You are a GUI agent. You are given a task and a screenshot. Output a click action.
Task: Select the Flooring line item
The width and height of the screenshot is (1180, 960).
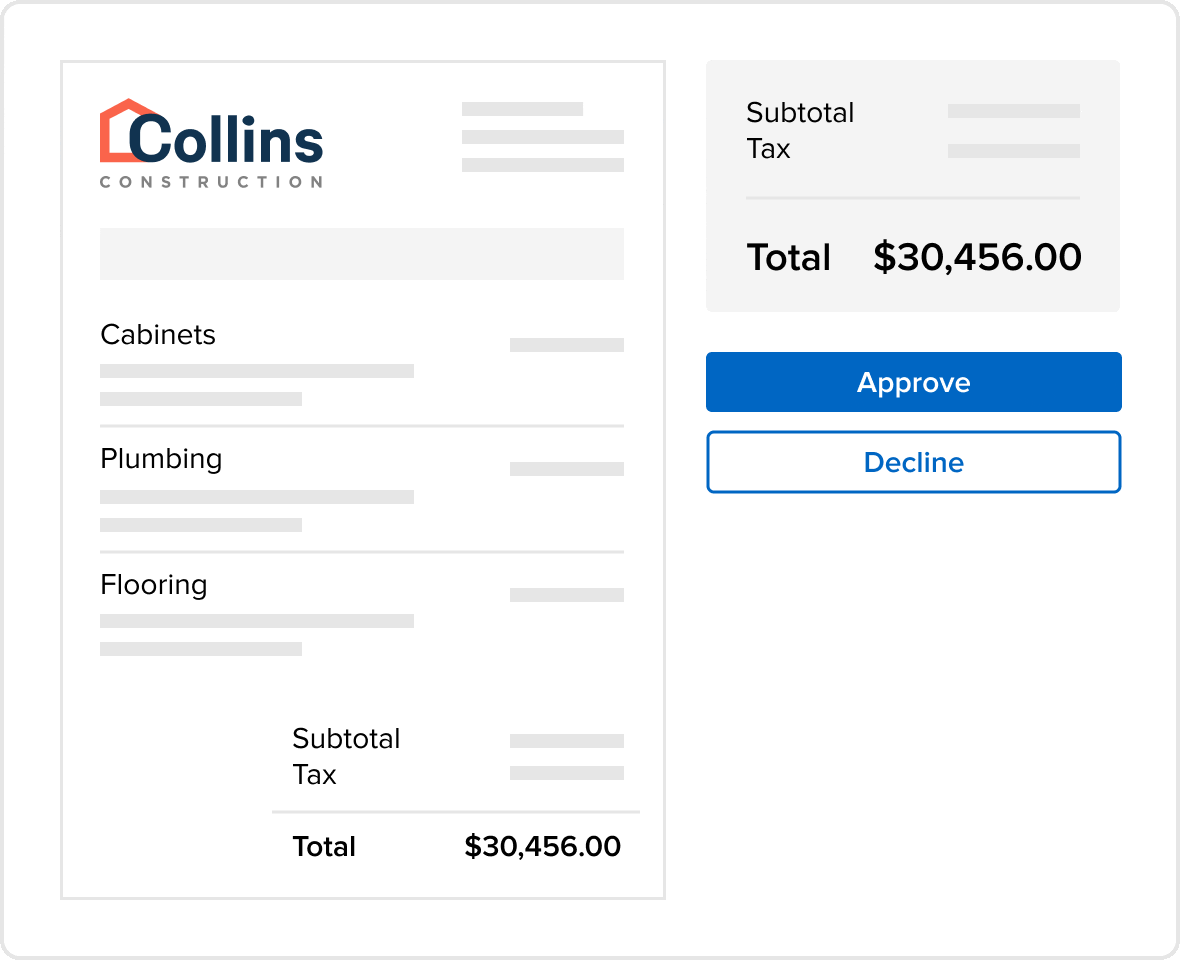point(362,615)
